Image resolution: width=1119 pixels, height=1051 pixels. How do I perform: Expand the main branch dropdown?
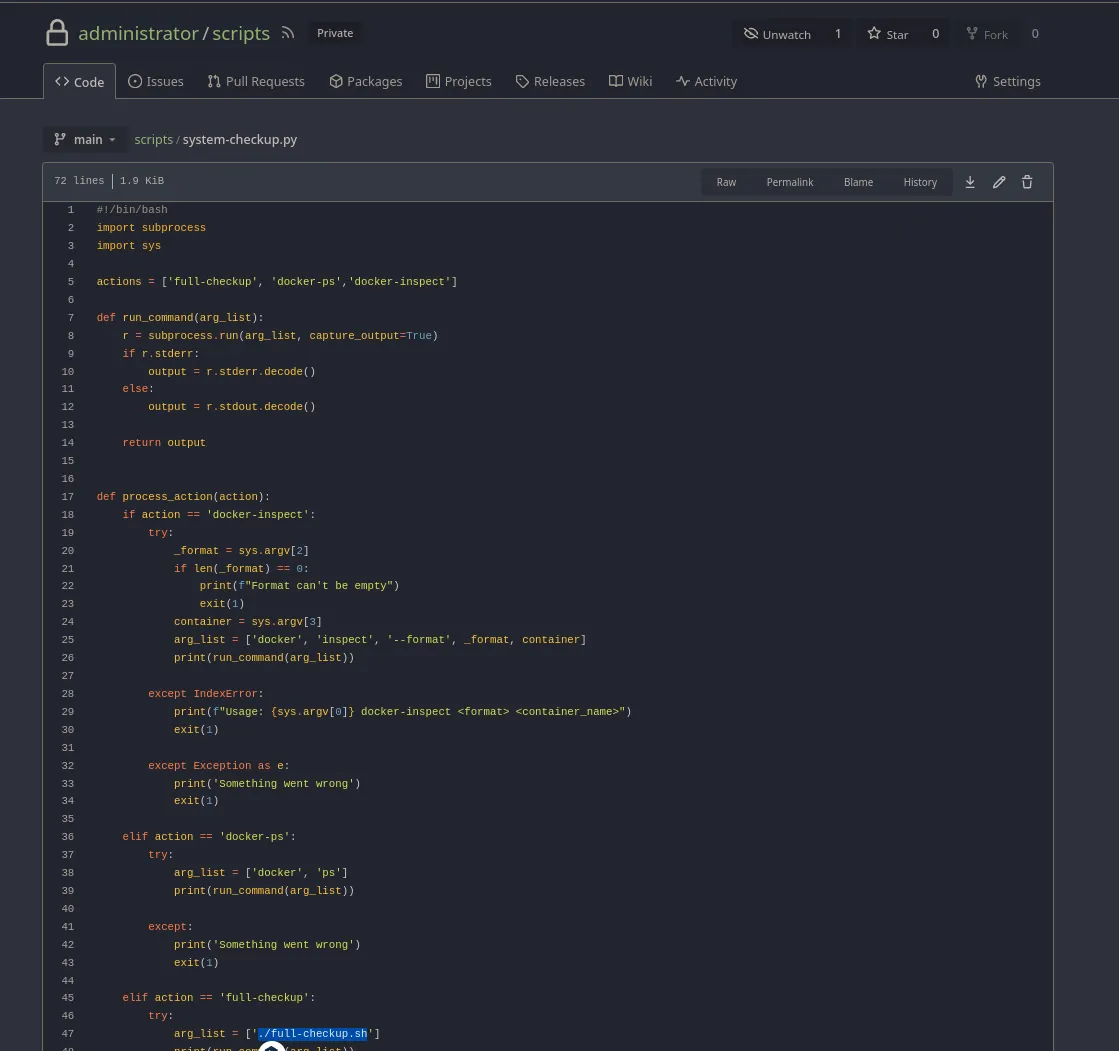coord(86,139)
